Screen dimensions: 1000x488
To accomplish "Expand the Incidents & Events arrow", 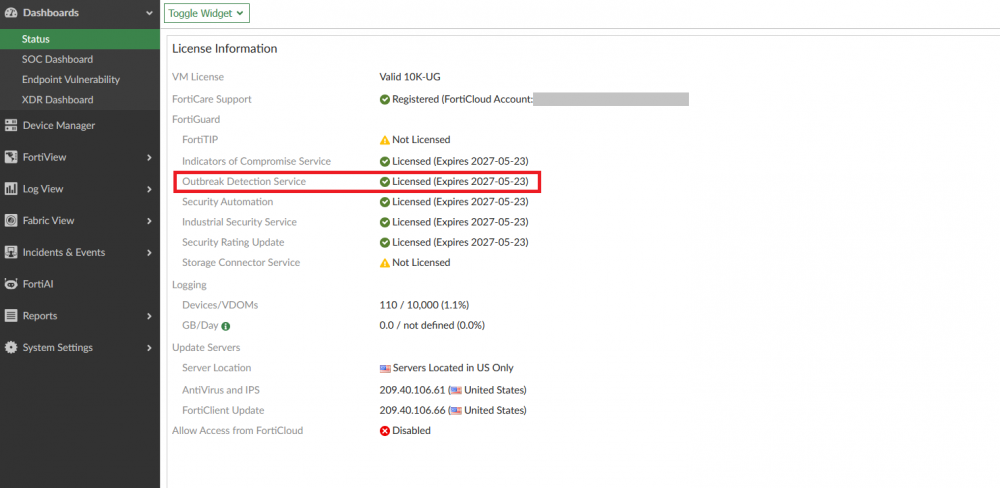I will 149,253.
